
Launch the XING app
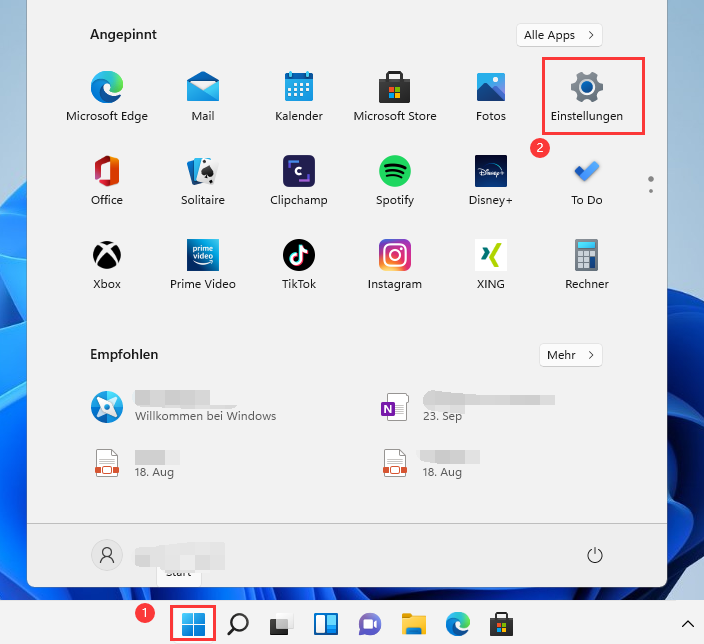pyautogui.click(x=491, y=264)
